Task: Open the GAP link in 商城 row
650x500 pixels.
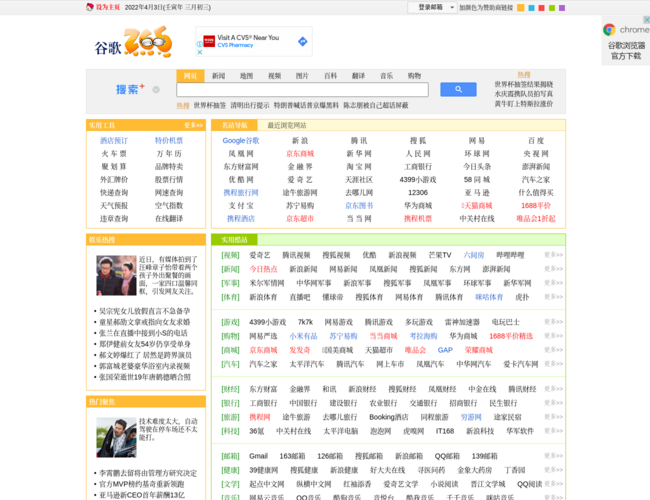Action: click(445, 350)
